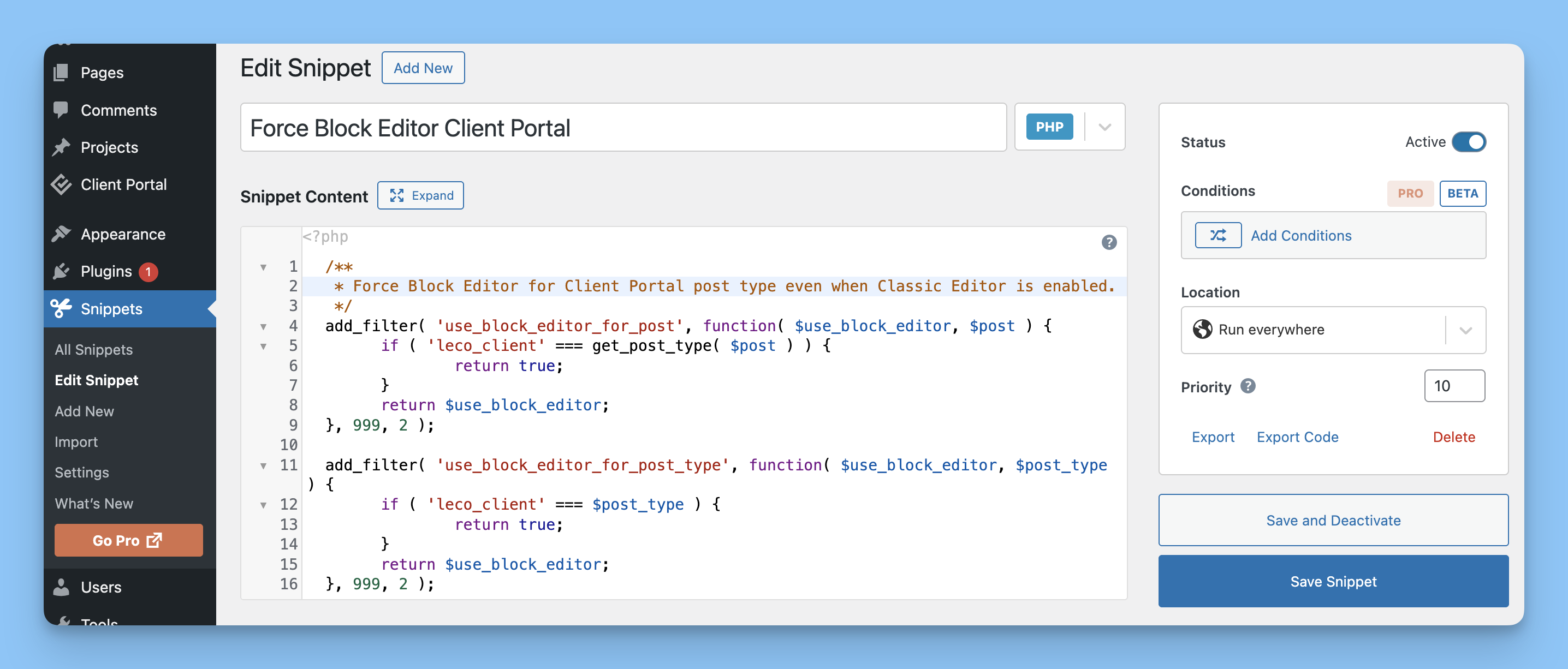Click the red Delete link
This screenshot has height=669, width=1568.
click(x=1453, y=437)
